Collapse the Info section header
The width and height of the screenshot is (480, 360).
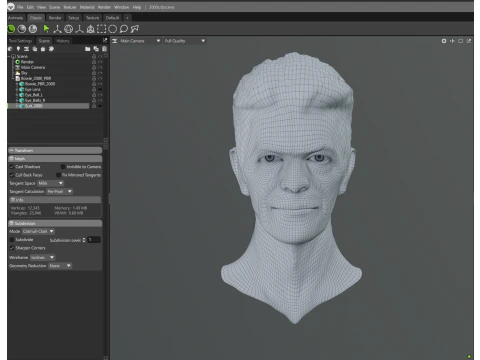[x=55, y=200]
